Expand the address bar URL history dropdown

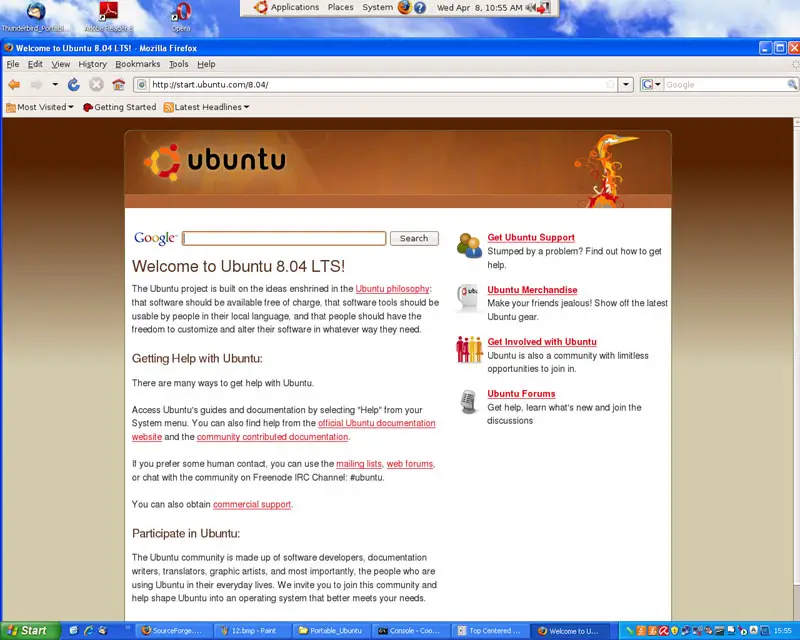click(626, 85)
